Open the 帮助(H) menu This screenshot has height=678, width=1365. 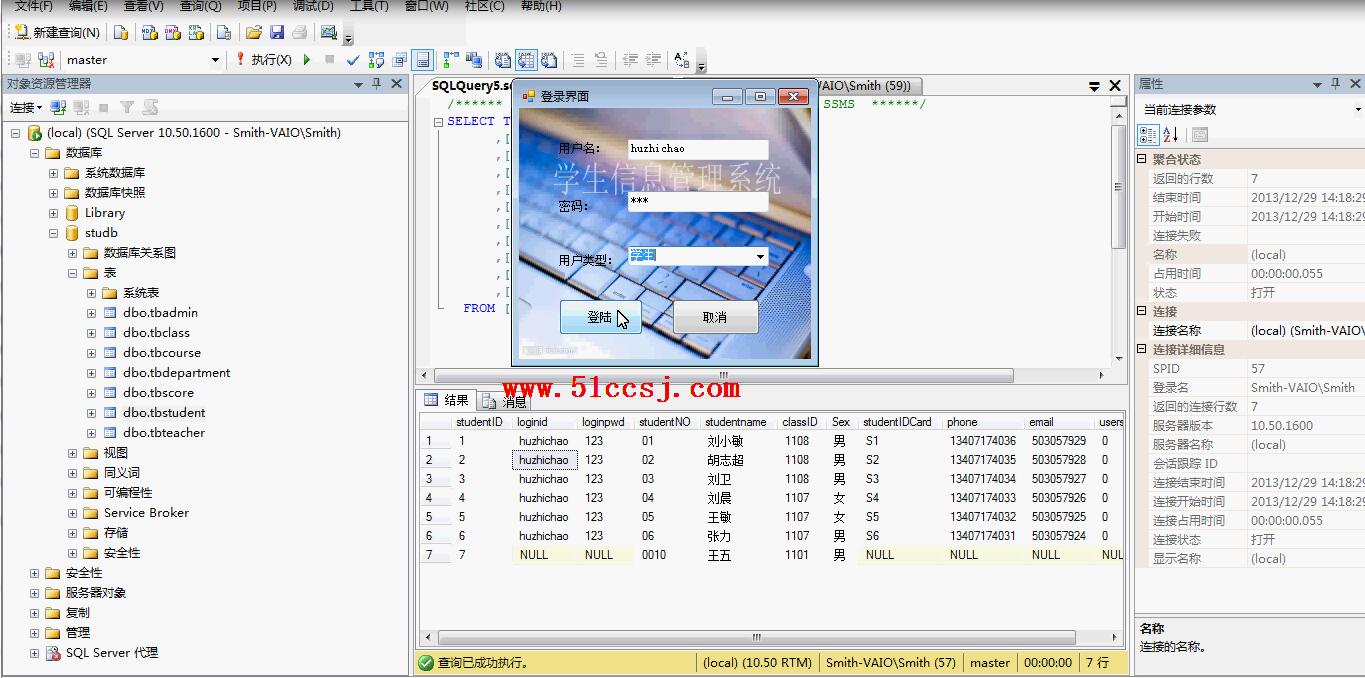(x=541, y=6)
